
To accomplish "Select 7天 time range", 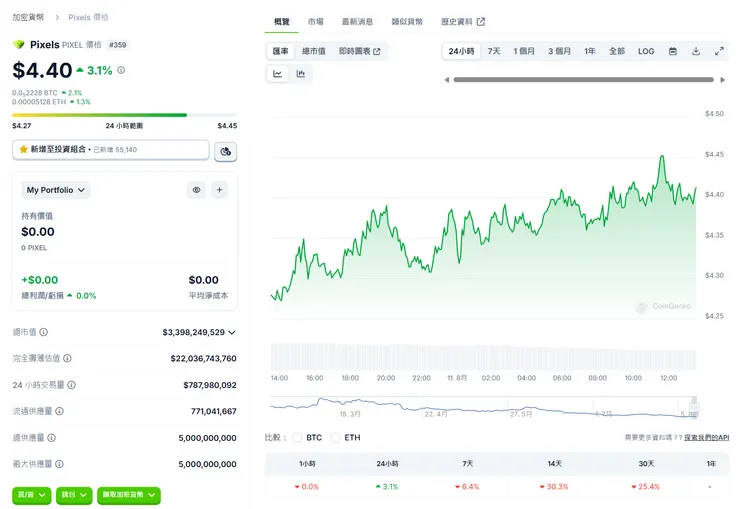I will pyautogui.click(x=494, y=51).
